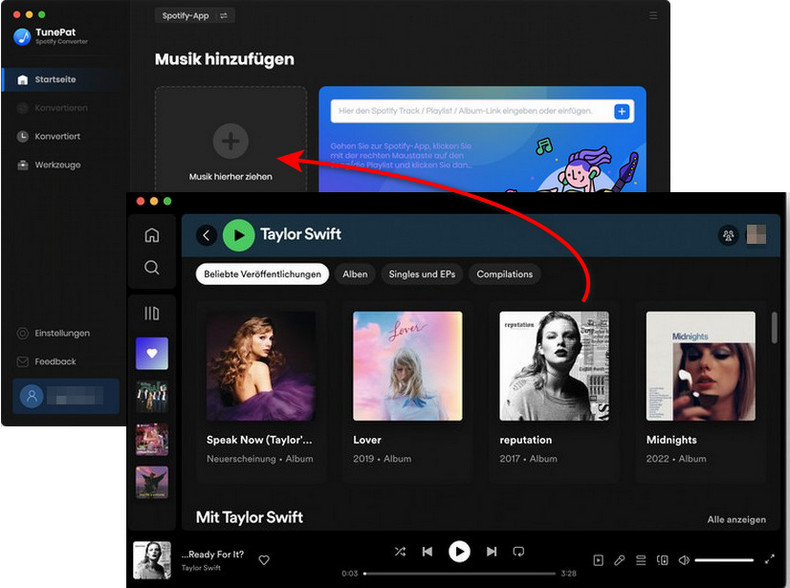
Task: Open Werkzeuge section in TunePat
Action: tap(57, 165)
